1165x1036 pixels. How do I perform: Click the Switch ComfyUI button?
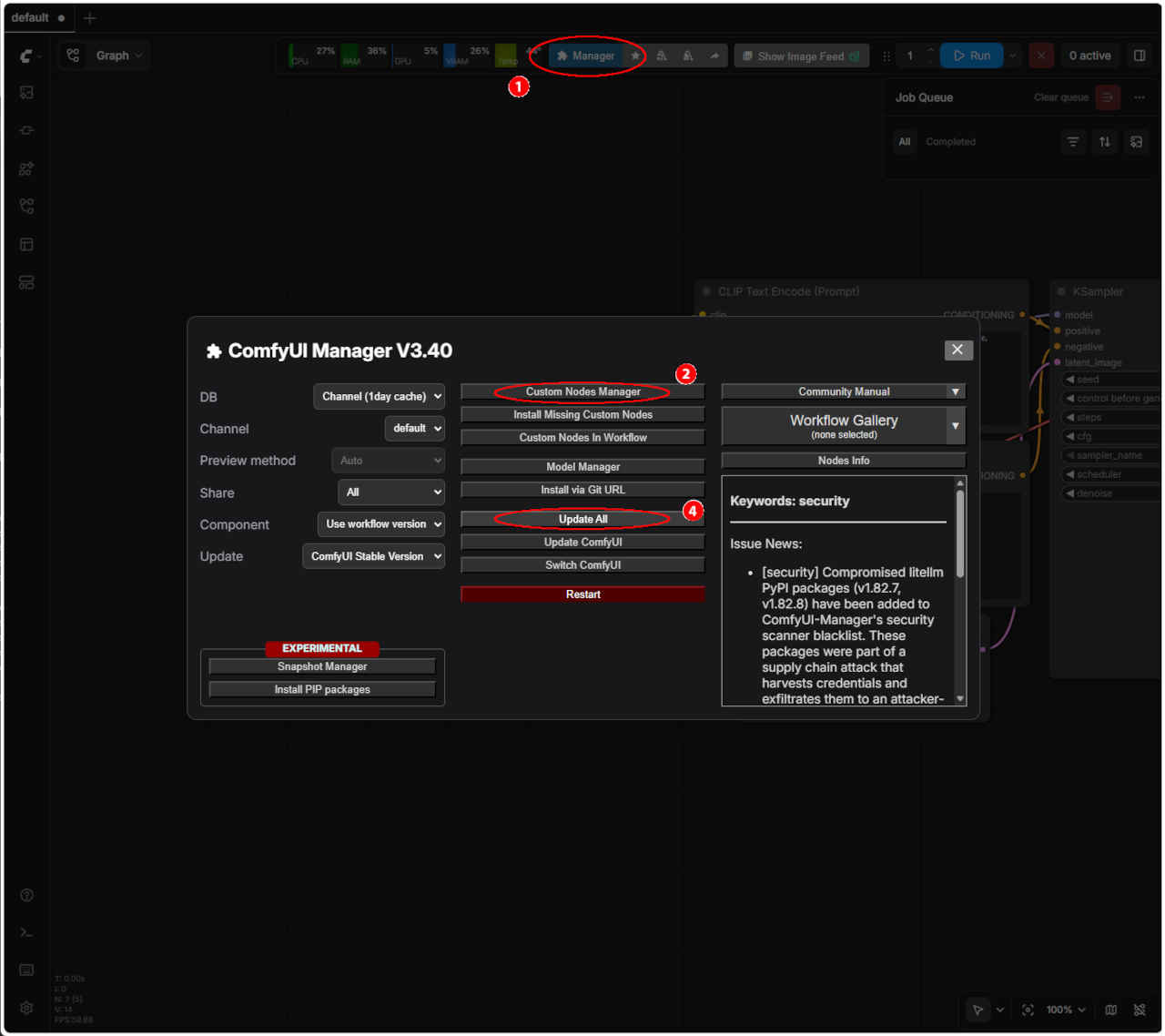click(582, 564)
